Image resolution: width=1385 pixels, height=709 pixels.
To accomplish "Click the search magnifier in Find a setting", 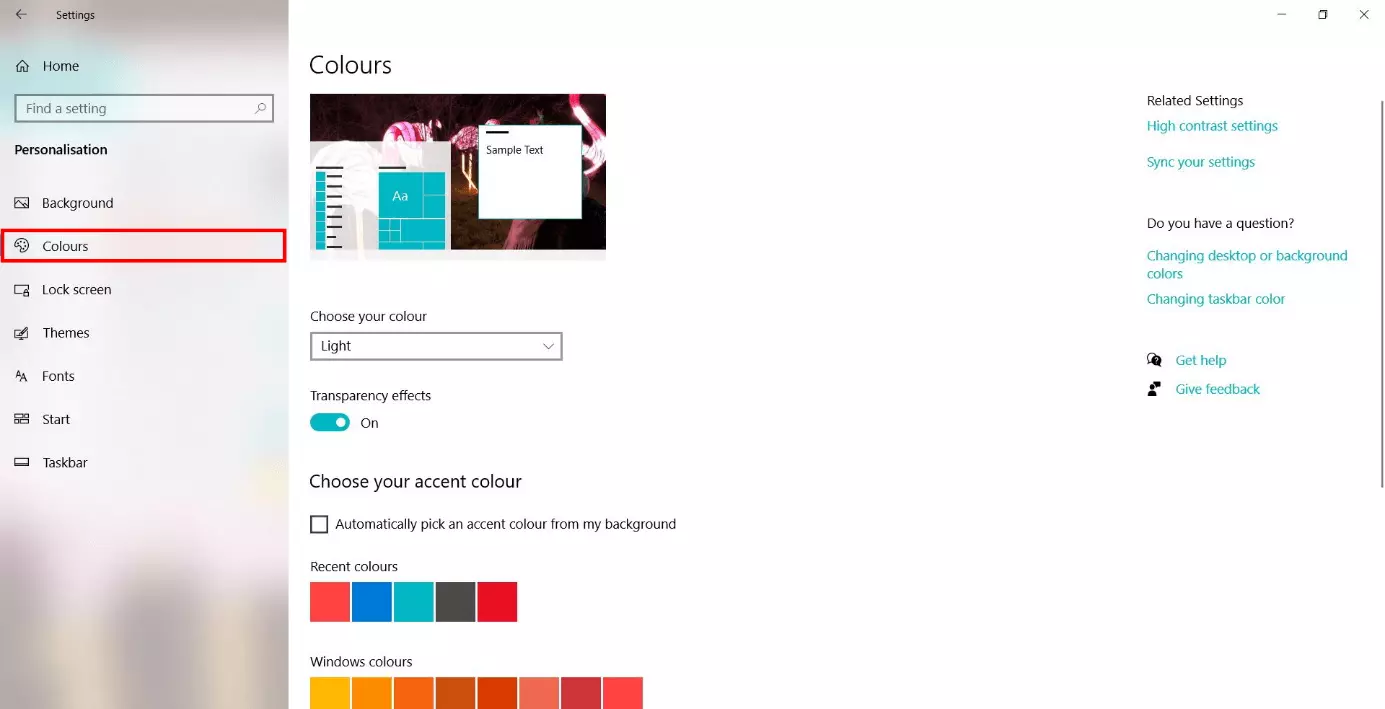I will [x=260, y=108].
